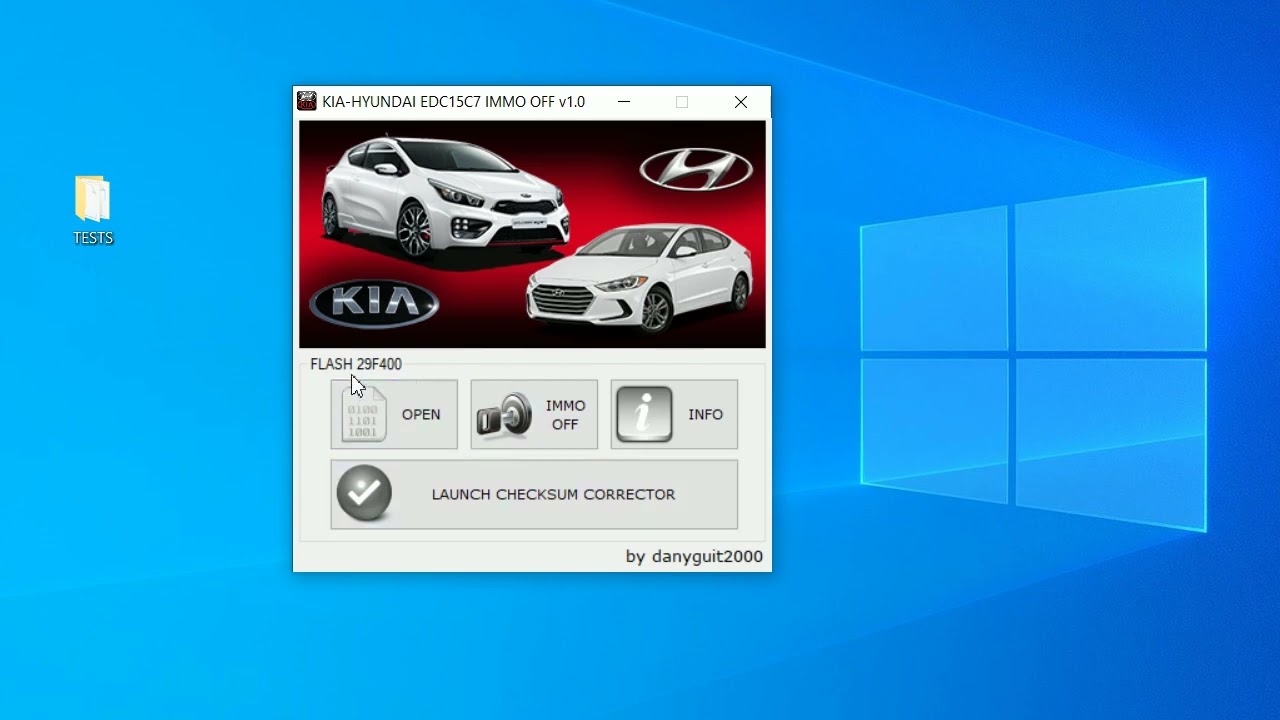Image resolution: width=1280 pixels, height=720 pixels.
Task: Click the checkmark icon on checksum button
Action: (364, 494)
